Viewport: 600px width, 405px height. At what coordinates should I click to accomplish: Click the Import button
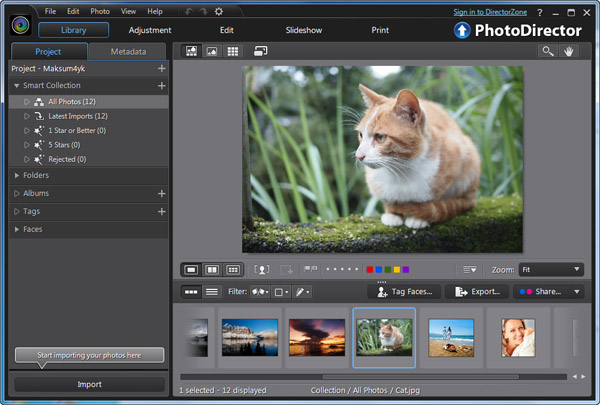coord(89,384)
